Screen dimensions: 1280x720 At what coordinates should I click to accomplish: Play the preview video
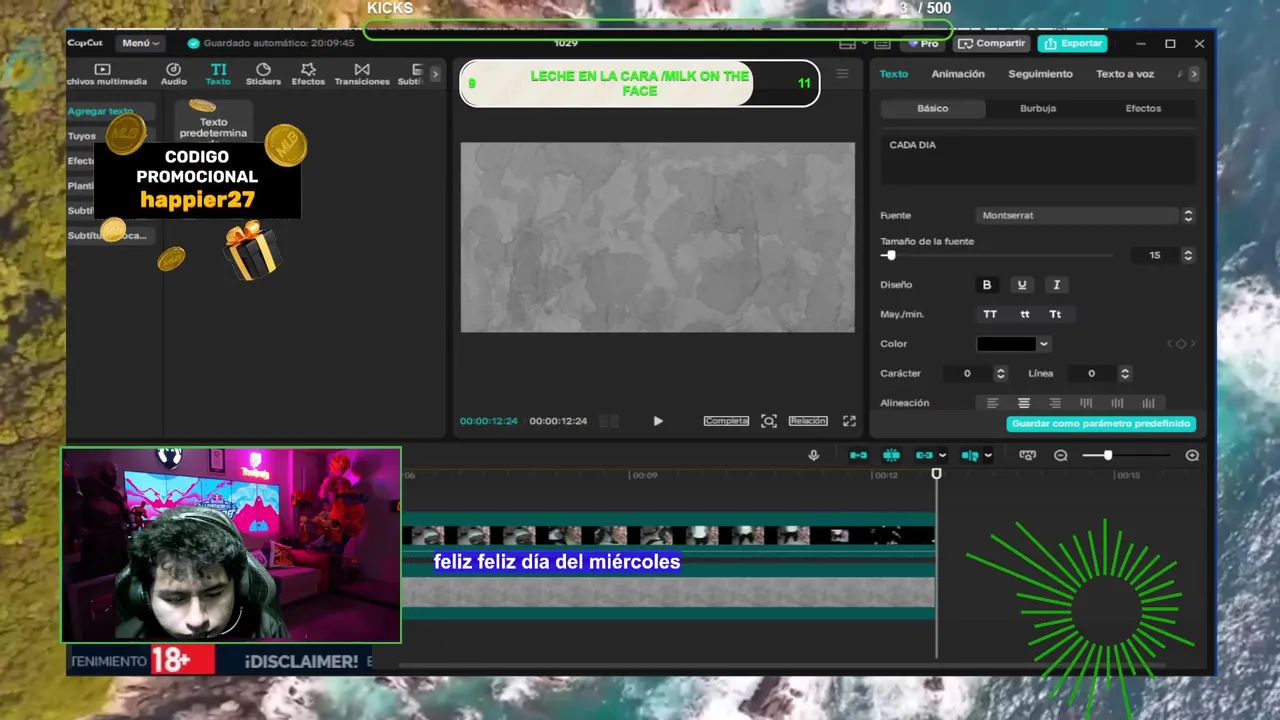[x=658, y=421]
